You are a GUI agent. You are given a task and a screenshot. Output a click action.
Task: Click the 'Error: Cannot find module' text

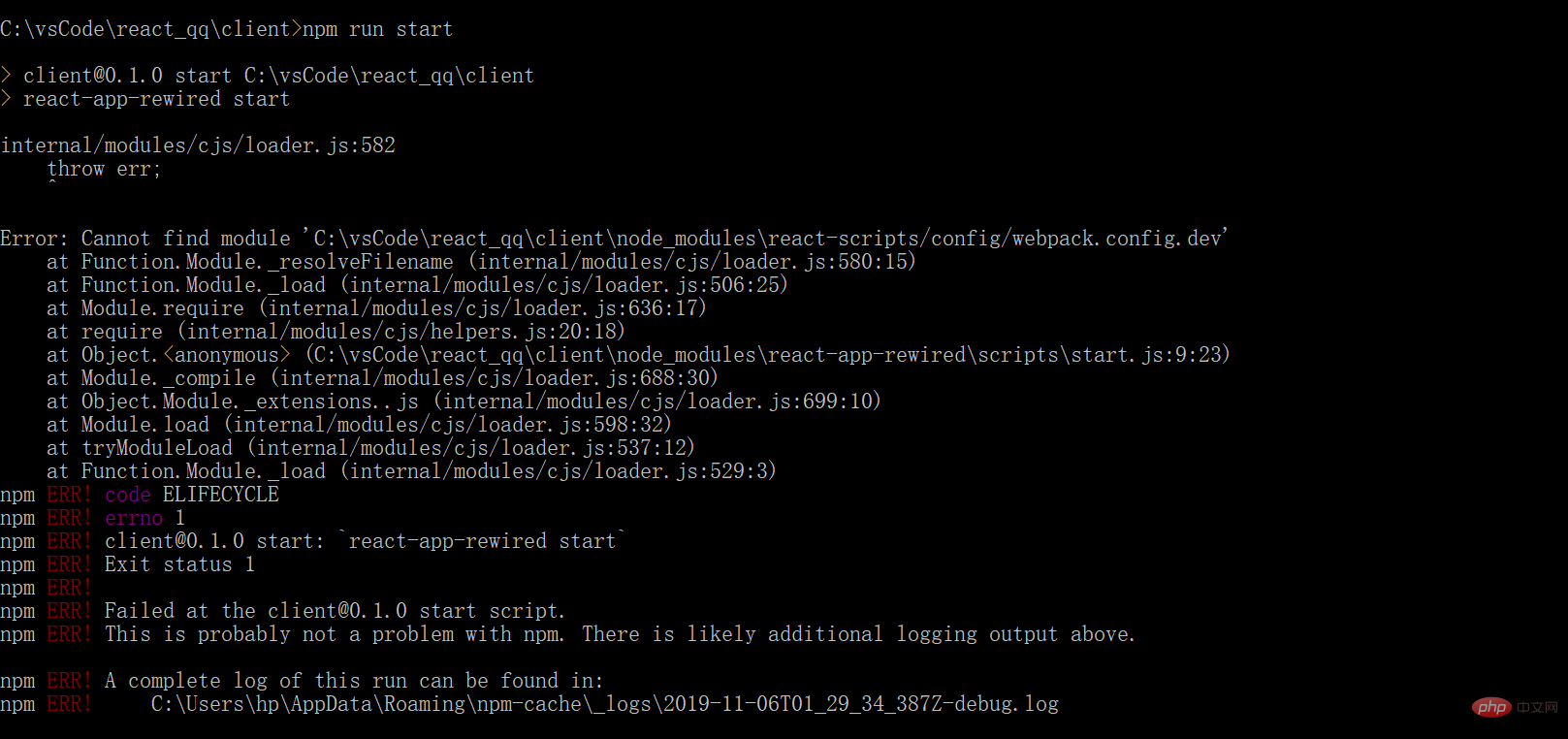pos(145,239)
